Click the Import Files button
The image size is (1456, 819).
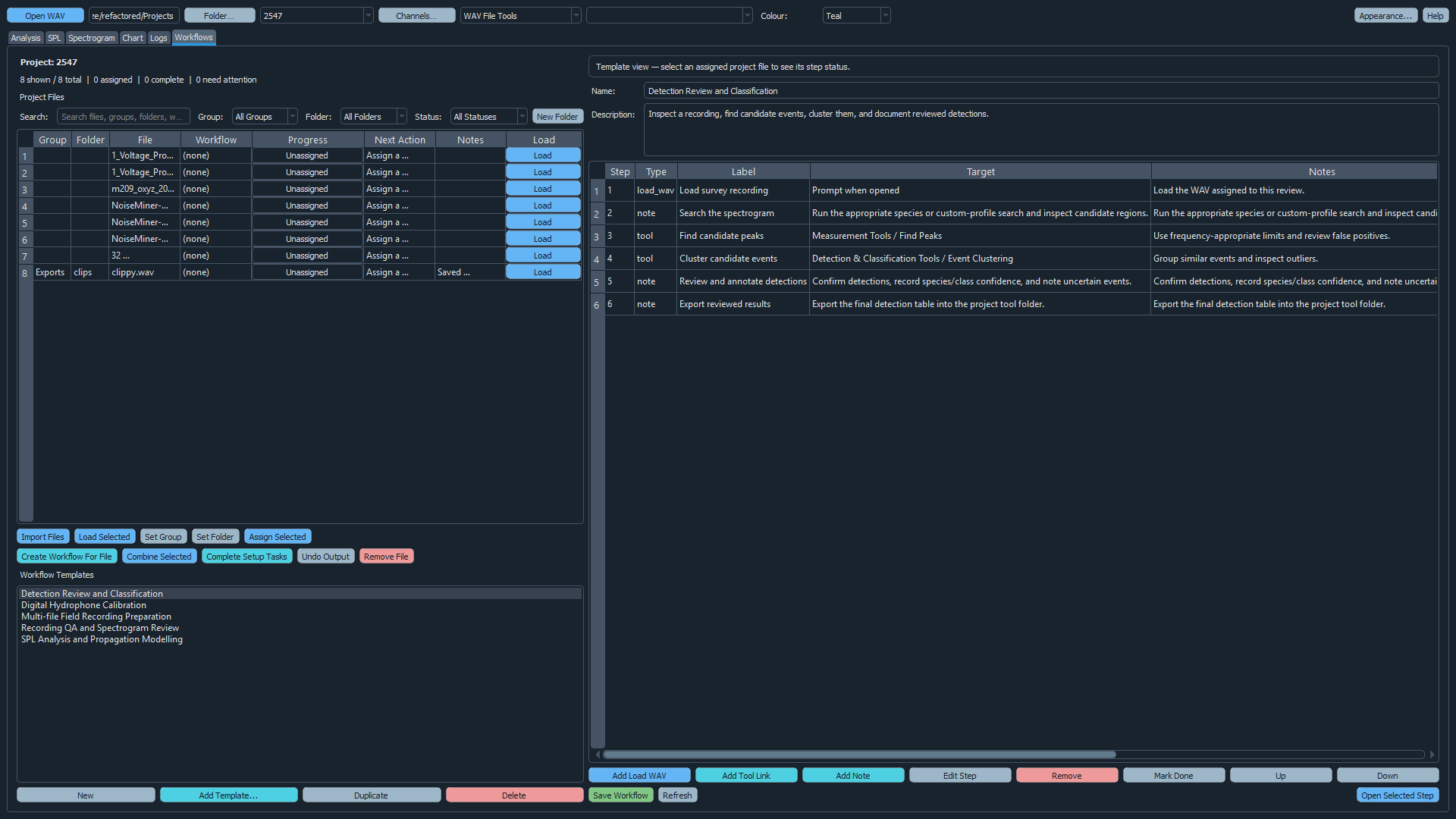click(42, 537)
